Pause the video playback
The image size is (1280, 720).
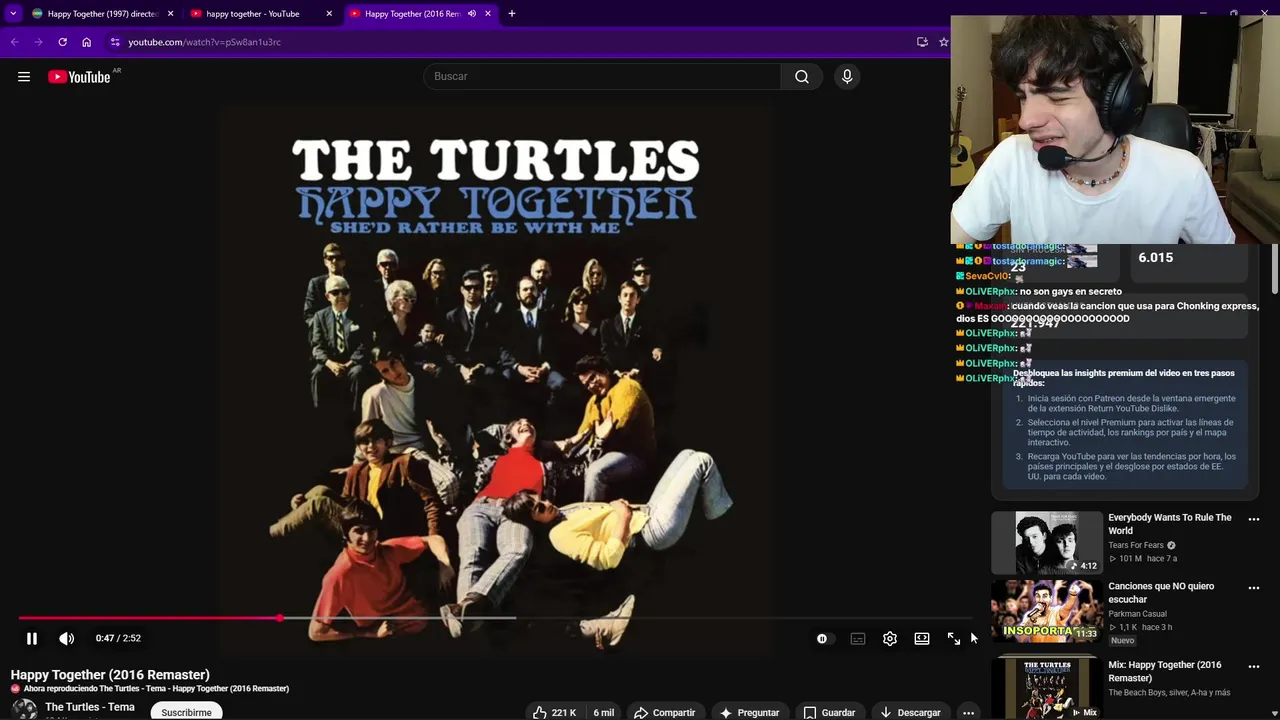click(x=32, y=639)
